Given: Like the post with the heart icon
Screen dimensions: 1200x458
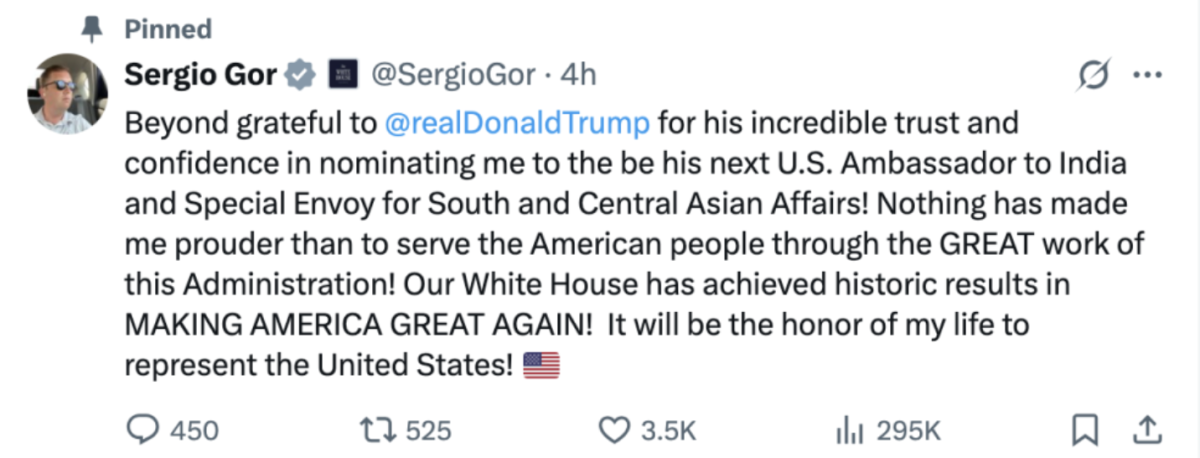Looking at the screenshot, I should [x=613, y=430].
